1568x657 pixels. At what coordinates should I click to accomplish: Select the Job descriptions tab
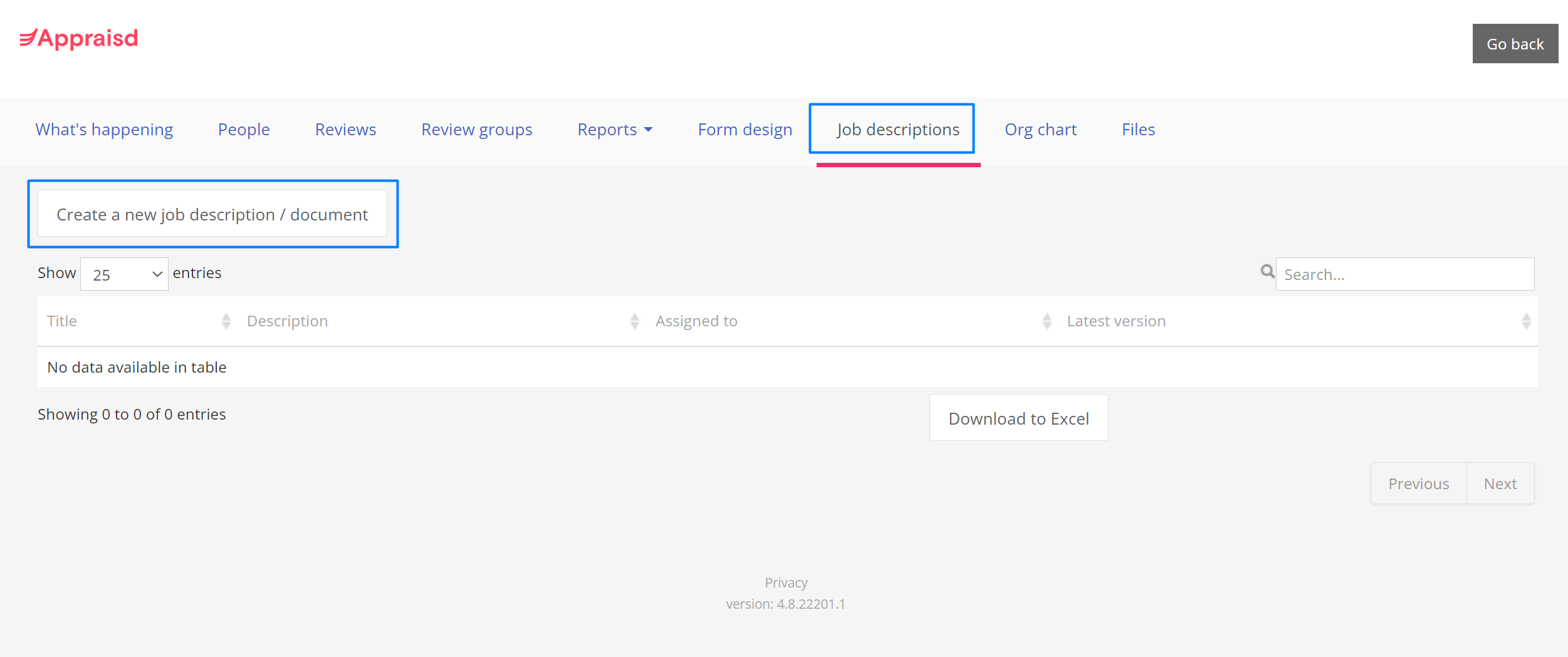pyautogui.click(x=898, y=130)
